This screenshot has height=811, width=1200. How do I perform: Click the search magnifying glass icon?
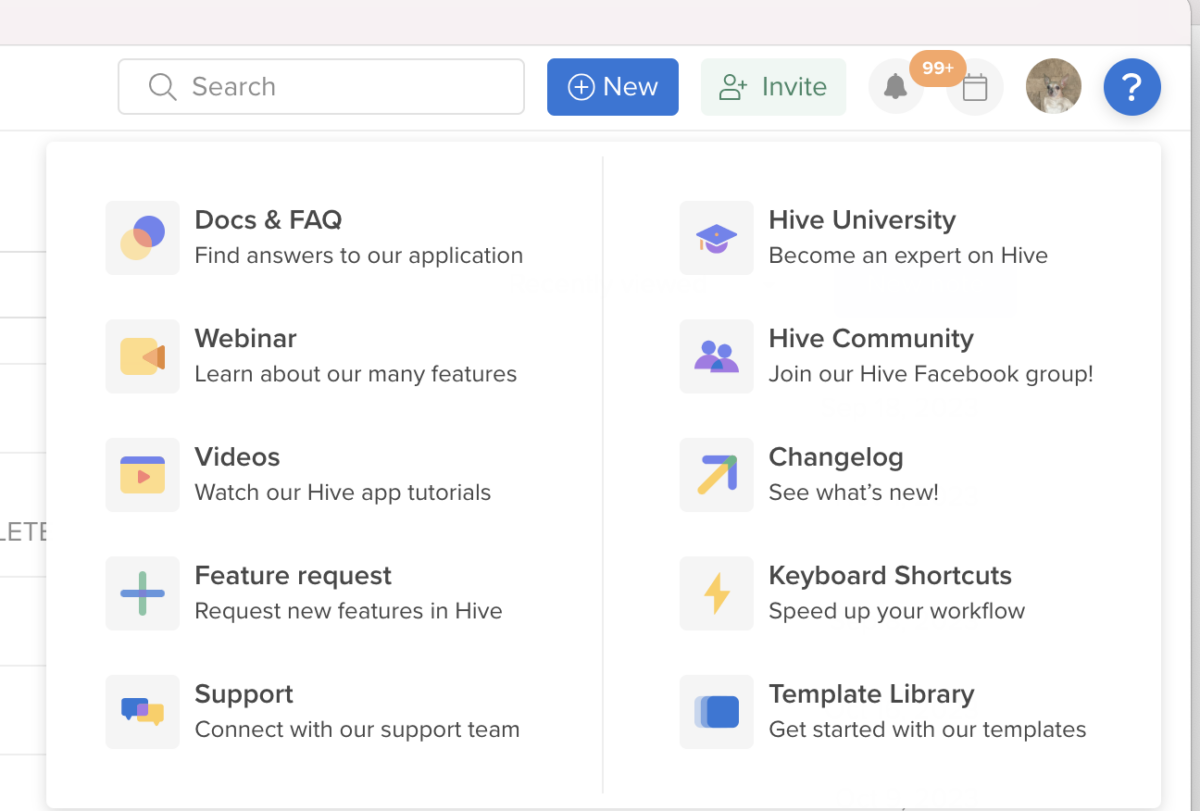coord(162,87)
